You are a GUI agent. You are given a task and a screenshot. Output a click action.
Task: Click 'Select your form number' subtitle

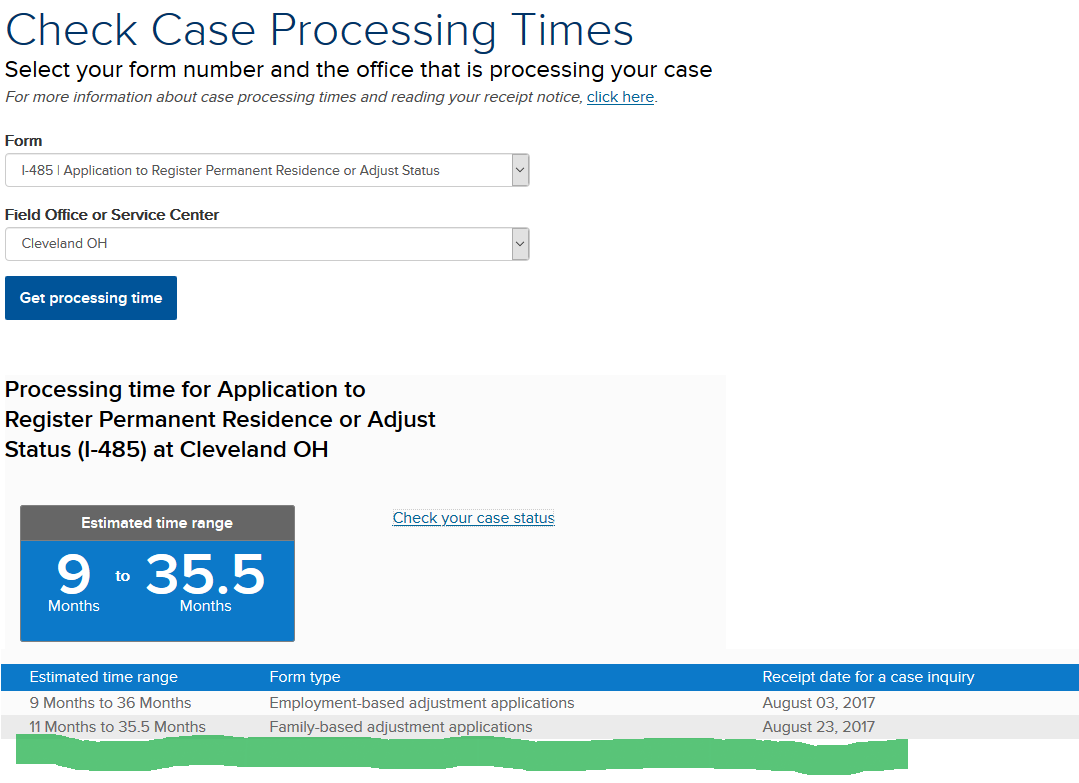(359, 69)
